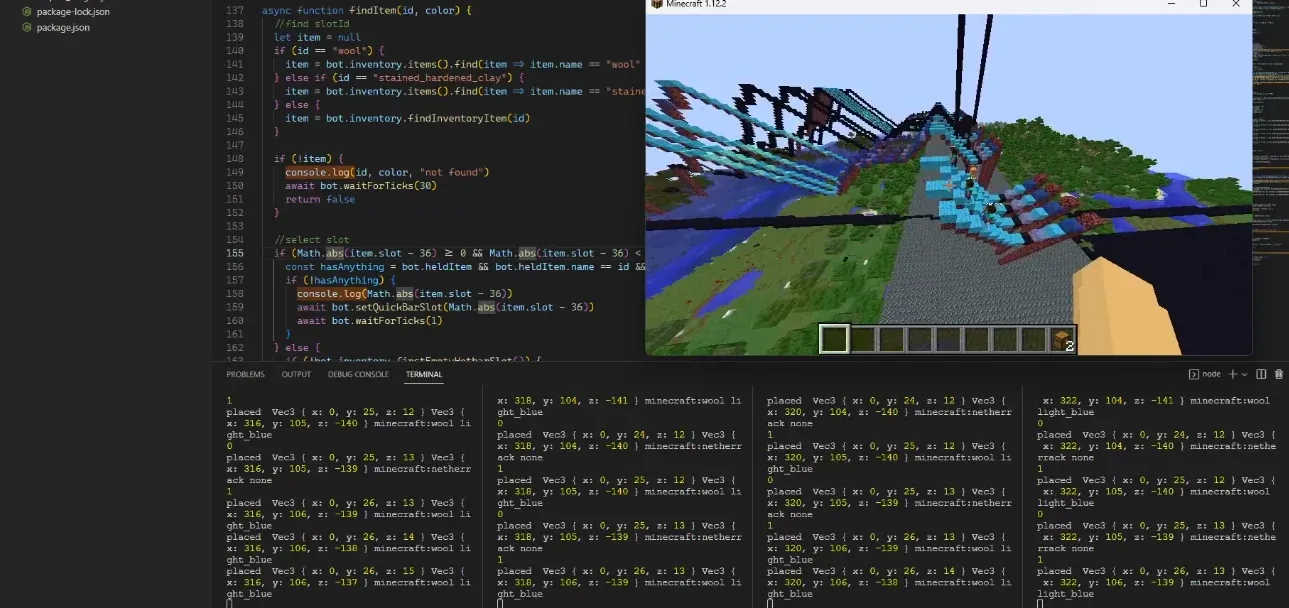Click line number 148 in the gutter
The image size is (1289, 608).
pos(235,158)
